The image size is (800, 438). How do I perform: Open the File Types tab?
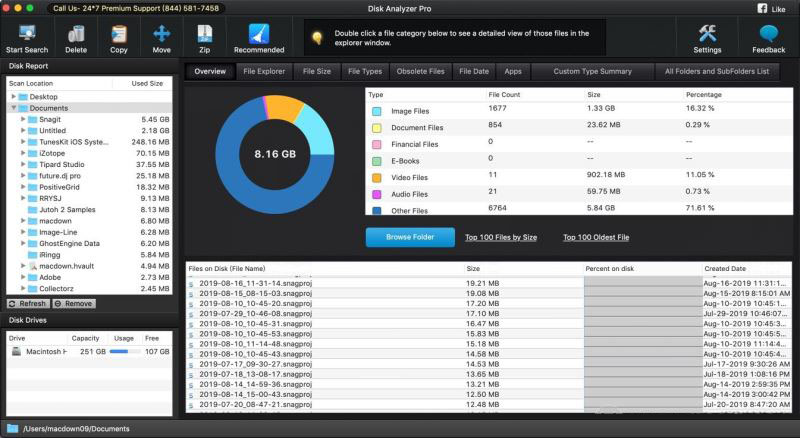[x=365, y=71]
